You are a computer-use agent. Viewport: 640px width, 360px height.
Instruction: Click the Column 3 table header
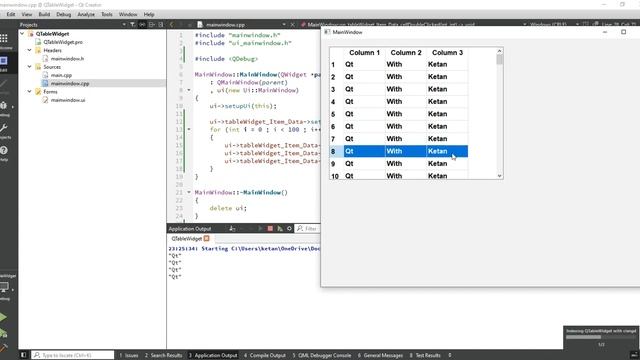click(447, 53)
